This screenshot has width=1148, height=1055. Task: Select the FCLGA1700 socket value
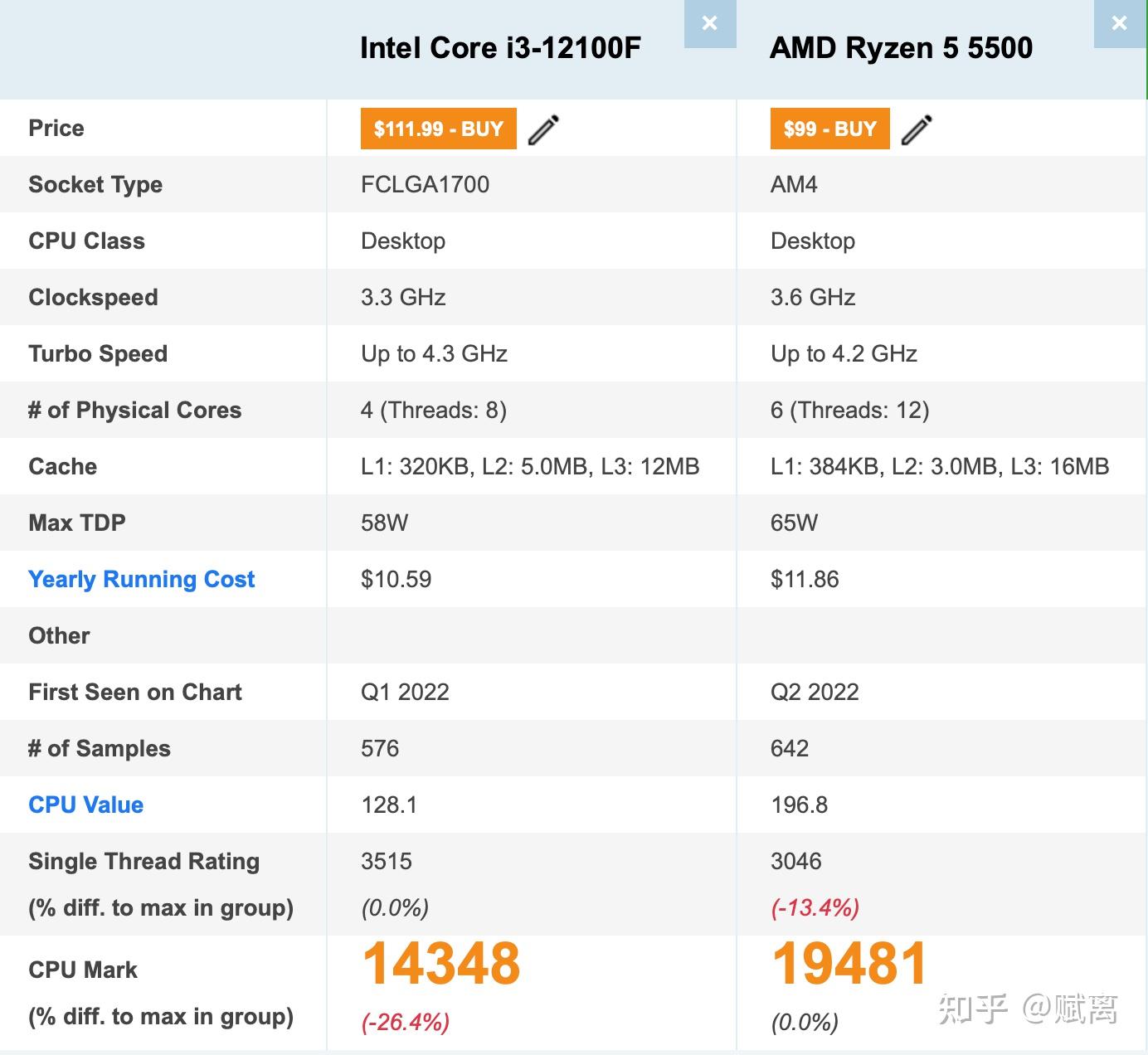(x=425, y=184)
